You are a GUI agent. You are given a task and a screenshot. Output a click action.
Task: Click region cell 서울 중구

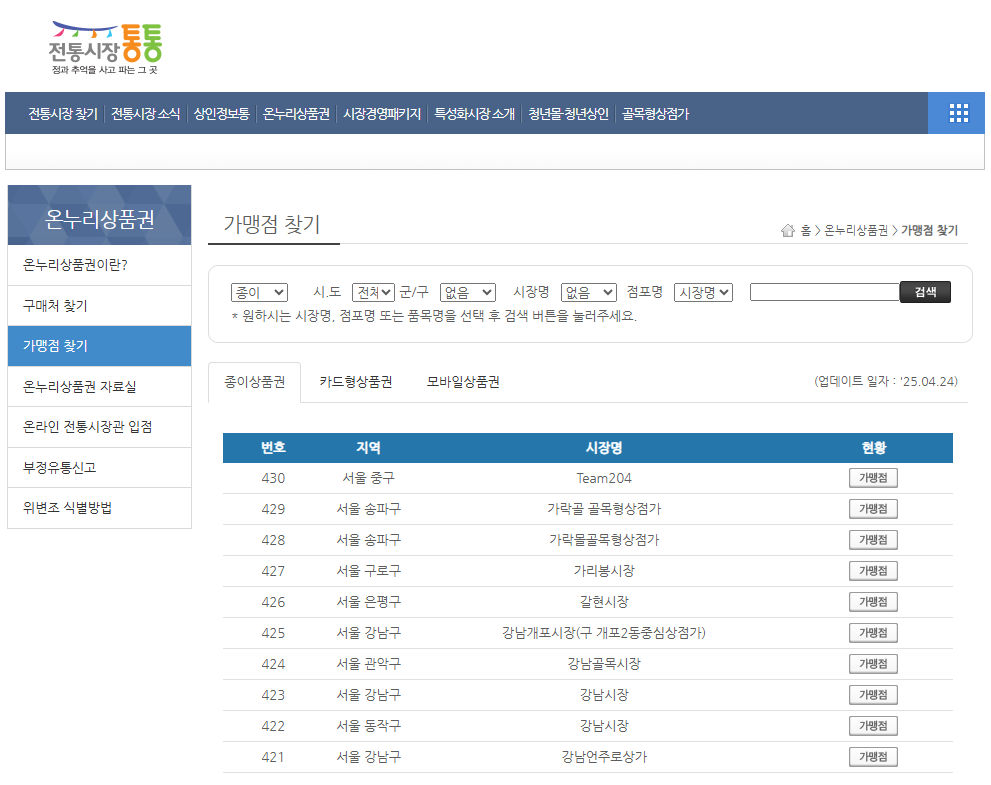tap(368, 478)
